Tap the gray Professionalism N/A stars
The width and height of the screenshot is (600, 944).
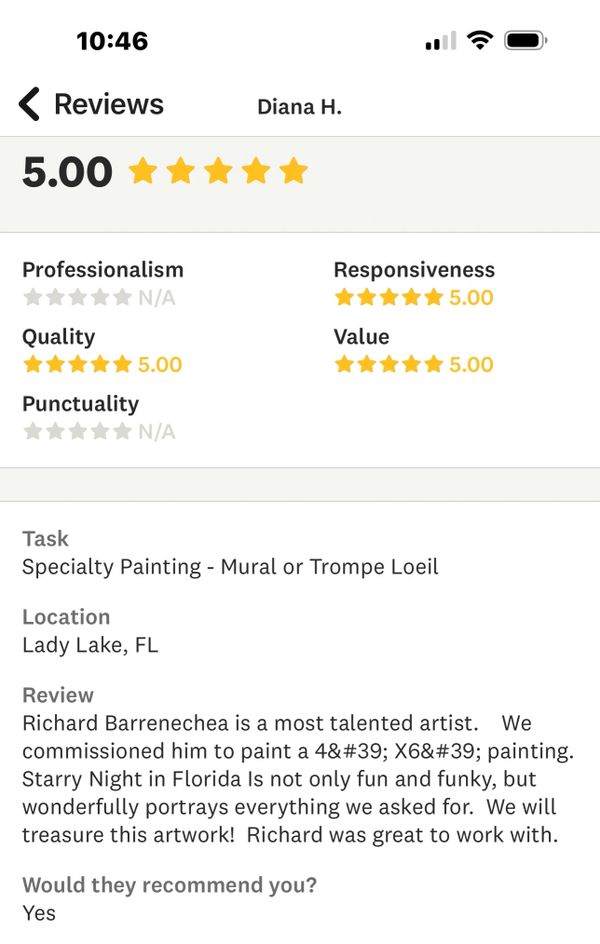point(77,297)
